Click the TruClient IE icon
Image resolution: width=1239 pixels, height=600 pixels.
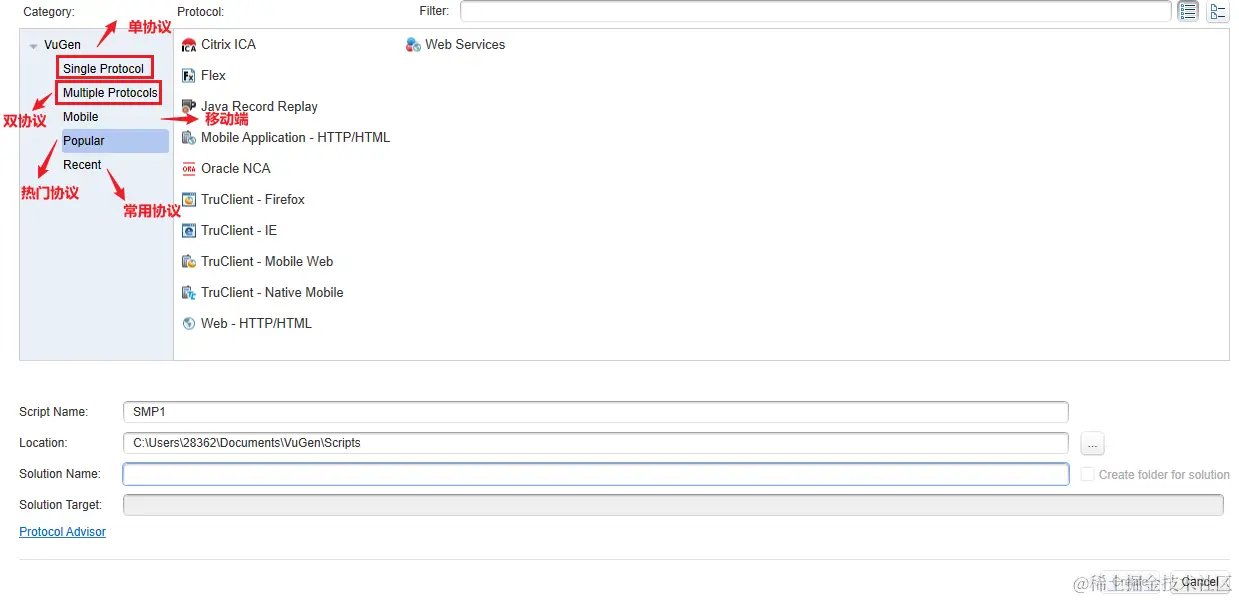(189, 231)
